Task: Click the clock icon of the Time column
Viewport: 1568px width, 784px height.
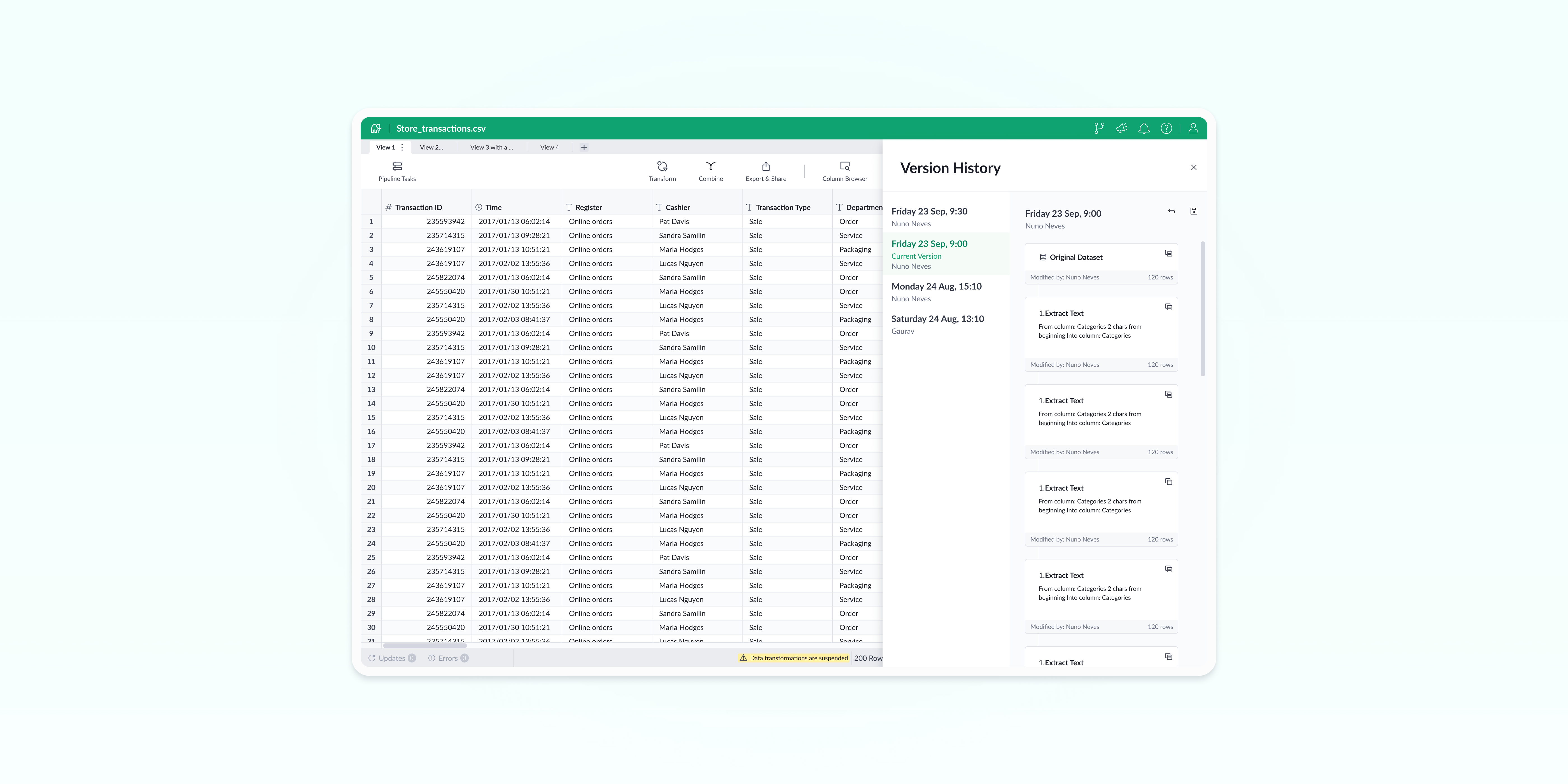Action: [x=479, y=207]
